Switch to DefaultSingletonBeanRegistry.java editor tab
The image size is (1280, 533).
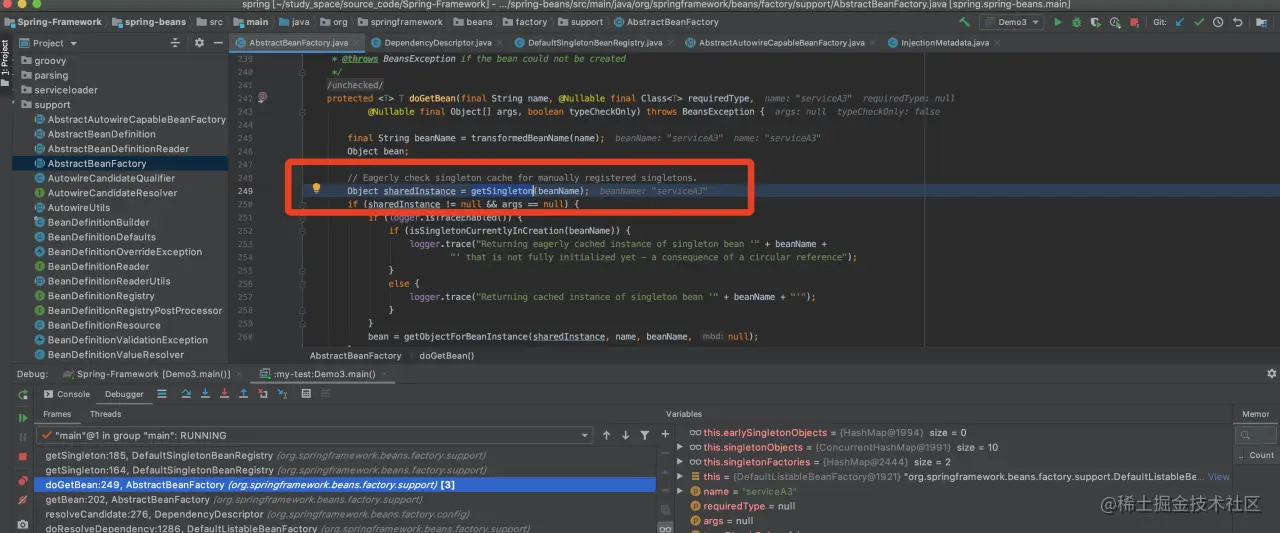pos(594,43)
